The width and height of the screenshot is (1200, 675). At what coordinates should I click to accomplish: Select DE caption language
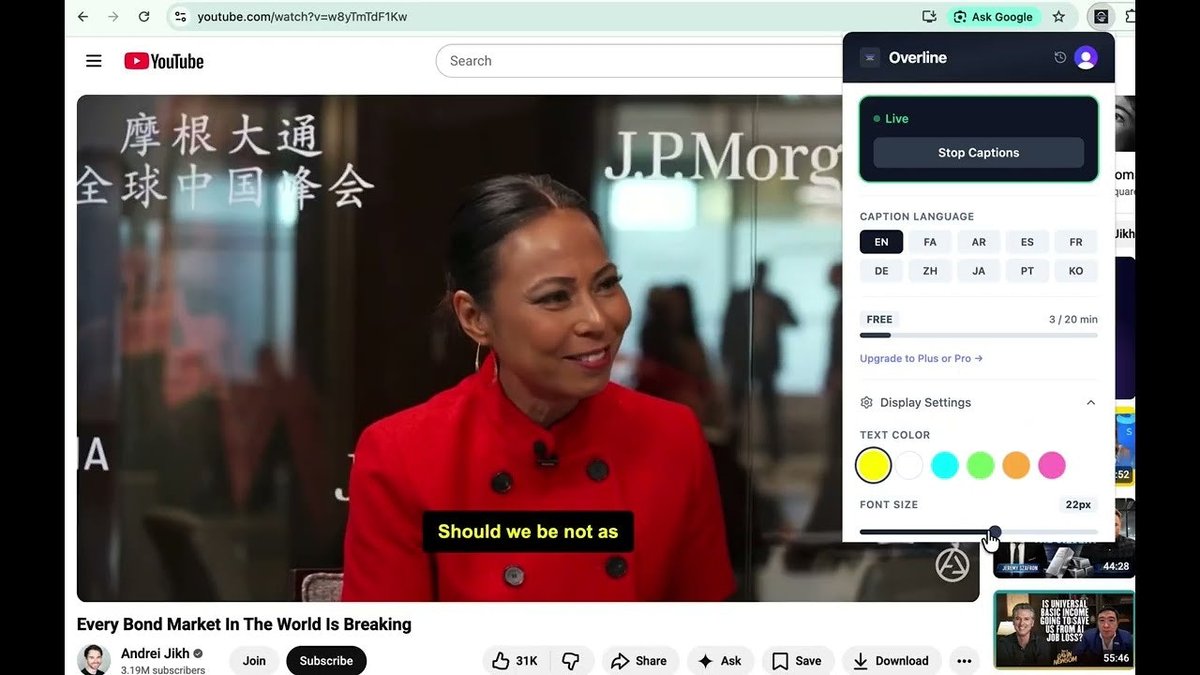(x=881, y=271)
